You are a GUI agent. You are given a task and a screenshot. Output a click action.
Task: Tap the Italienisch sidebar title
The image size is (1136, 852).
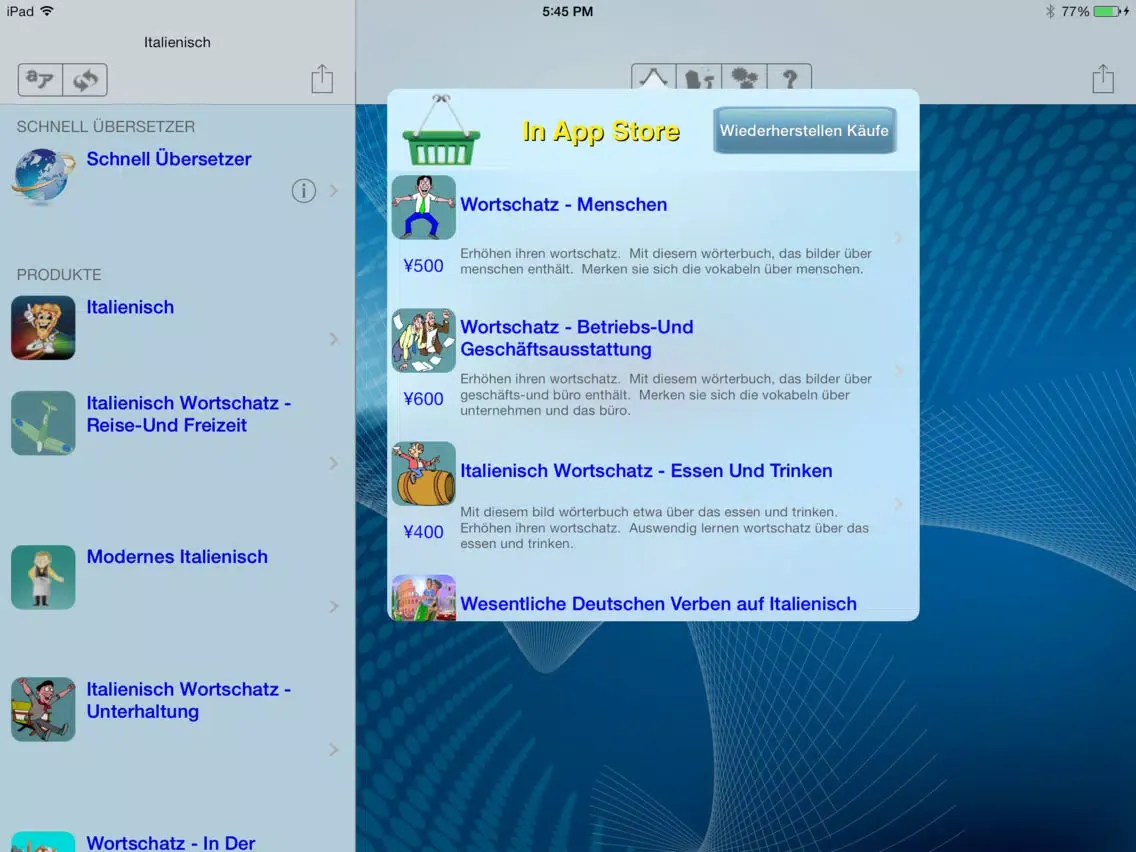[177, 42]
